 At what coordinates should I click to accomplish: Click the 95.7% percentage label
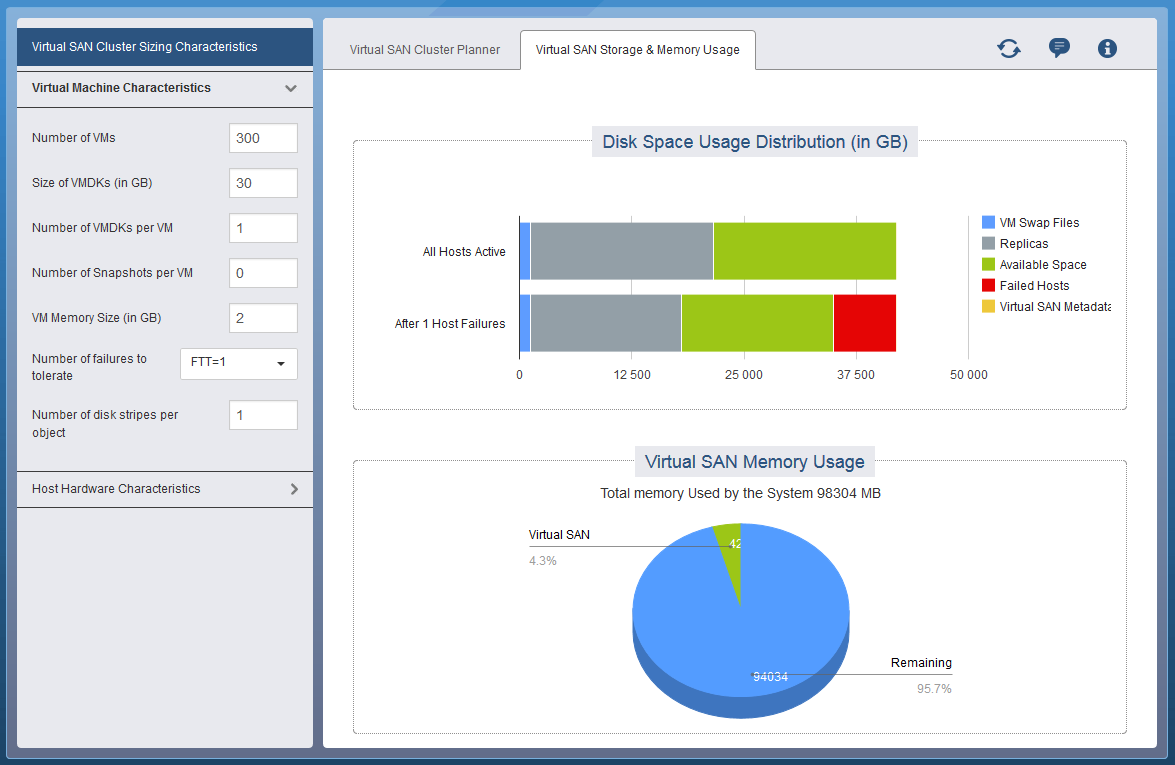point(934,689)
